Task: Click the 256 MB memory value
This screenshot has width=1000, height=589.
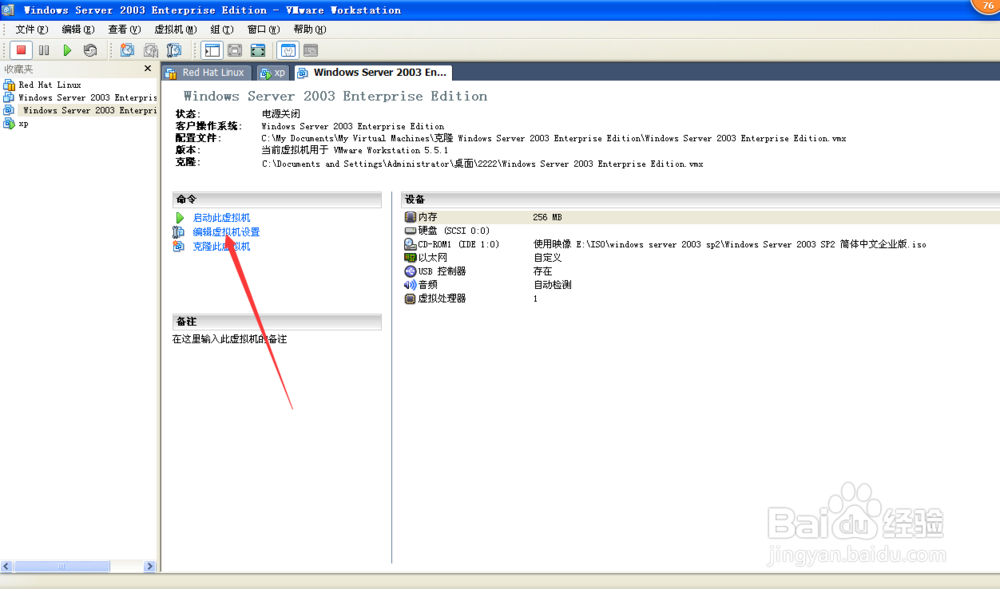Action: coord(547,217)
